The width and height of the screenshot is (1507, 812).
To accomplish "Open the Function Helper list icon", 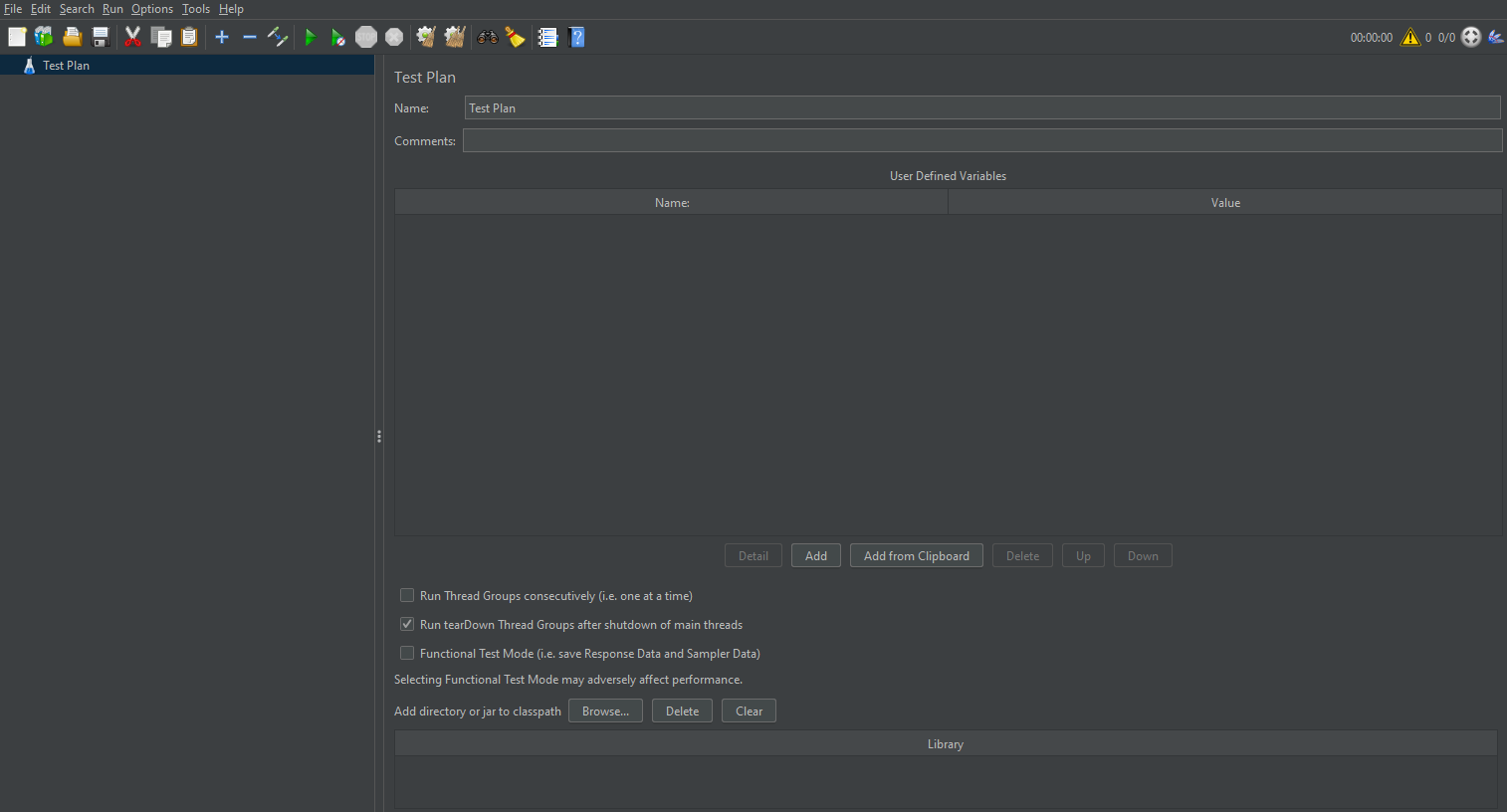I will click(547, 37).
